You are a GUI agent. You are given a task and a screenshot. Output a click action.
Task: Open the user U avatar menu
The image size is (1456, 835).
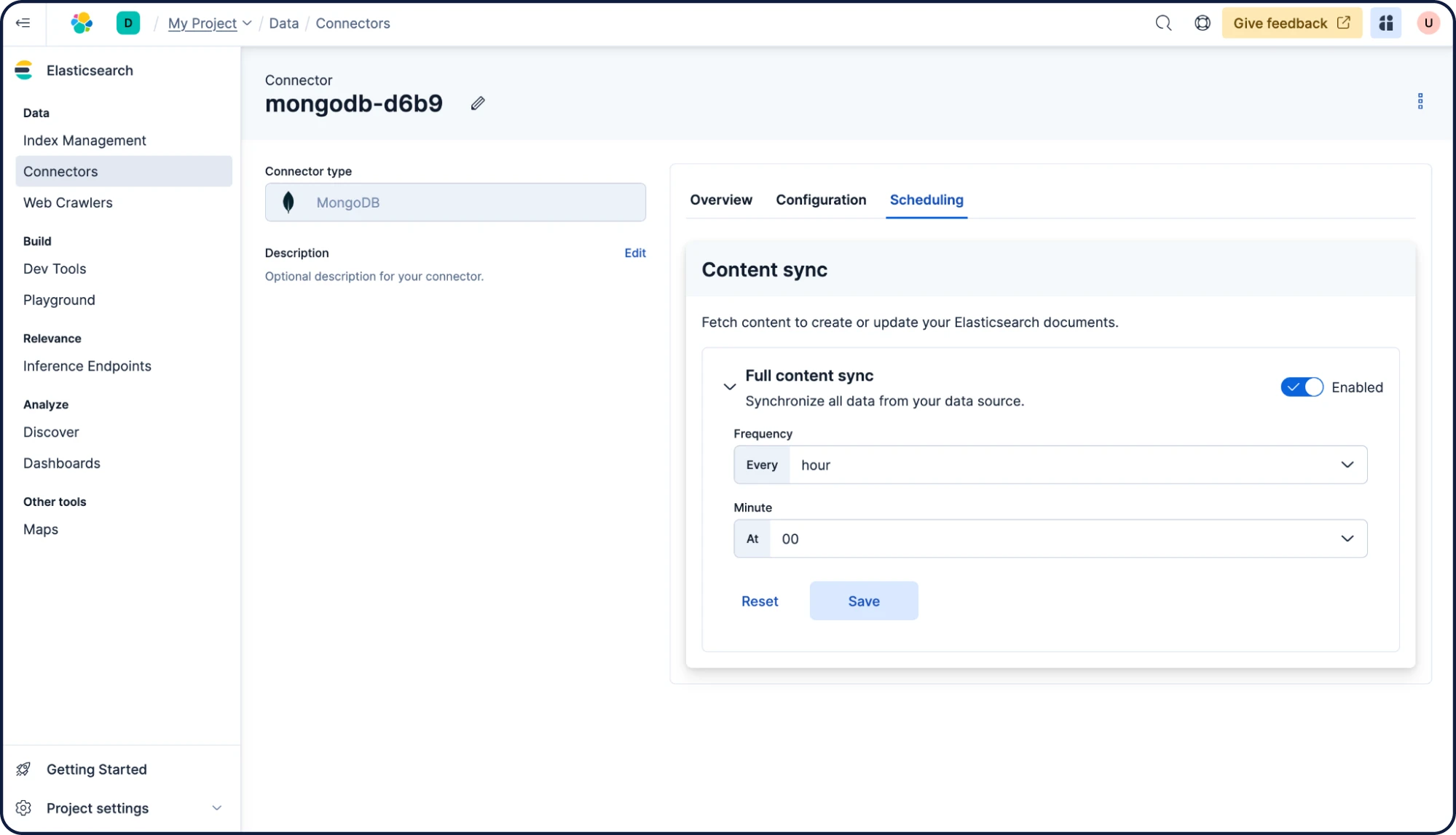(x=1428, y=23)
